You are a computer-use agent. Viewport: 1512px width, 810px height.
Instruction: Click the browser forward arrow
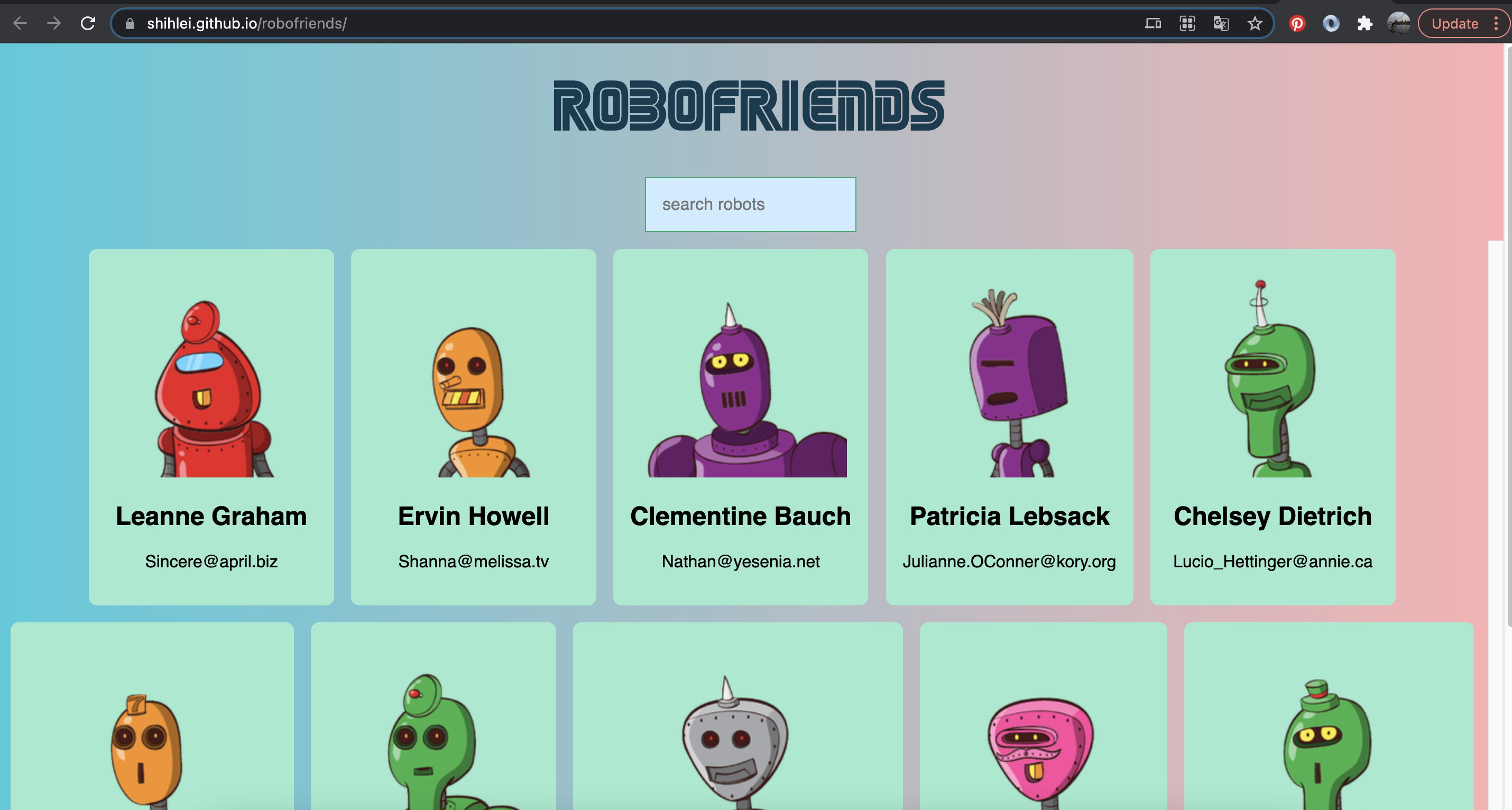click(54, 23)
